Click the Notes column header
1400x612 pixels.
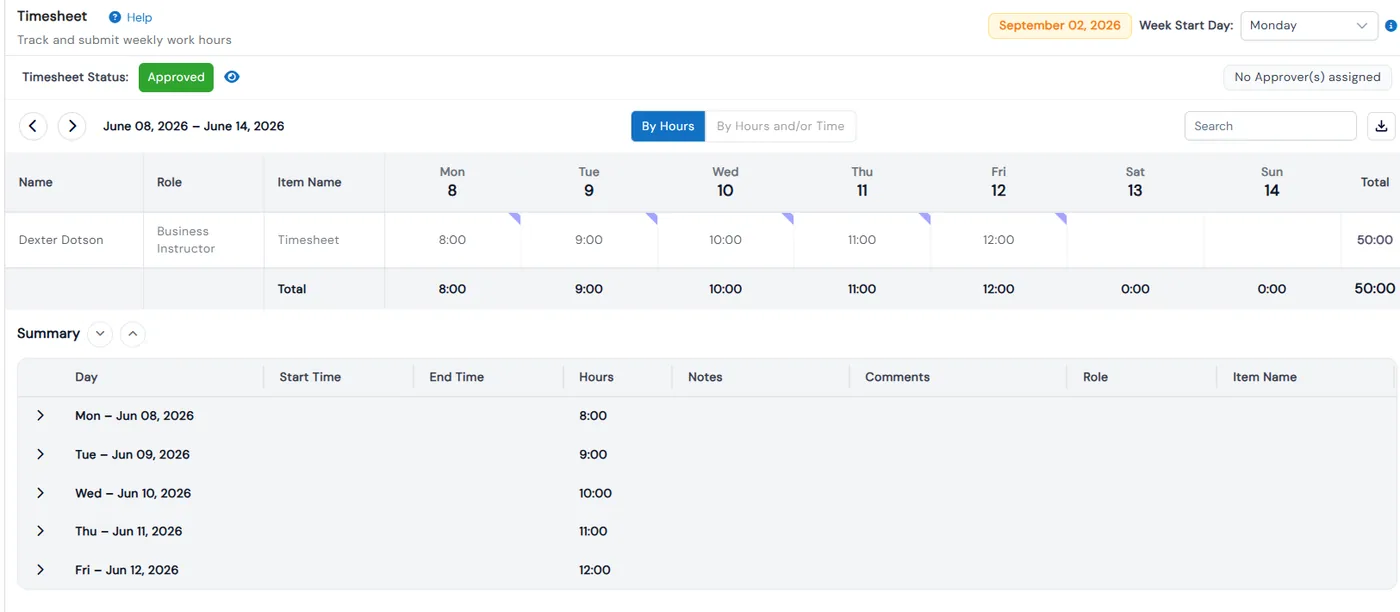pos(761,377)
